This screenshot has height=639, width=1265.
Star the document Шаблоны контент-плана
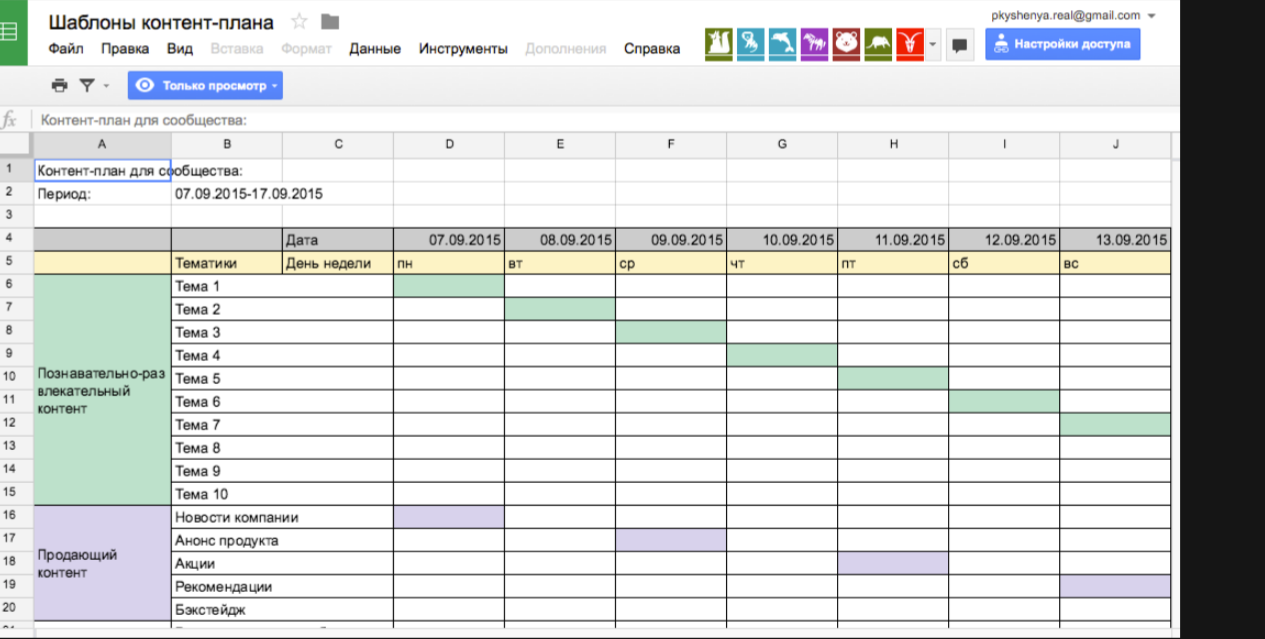pos(299,22)
